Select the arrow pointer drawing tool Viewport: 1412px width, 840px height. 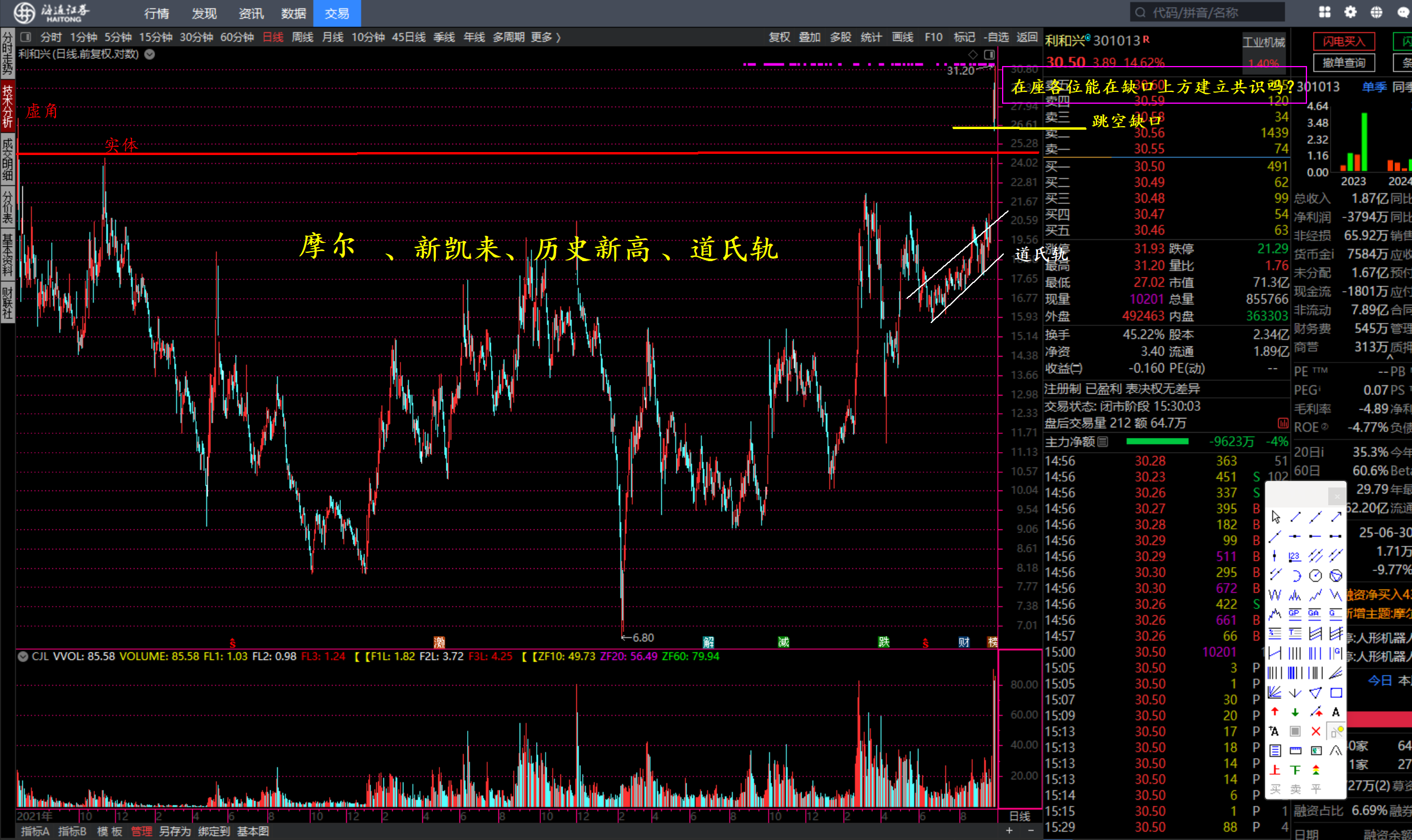tap(1275, 517)
